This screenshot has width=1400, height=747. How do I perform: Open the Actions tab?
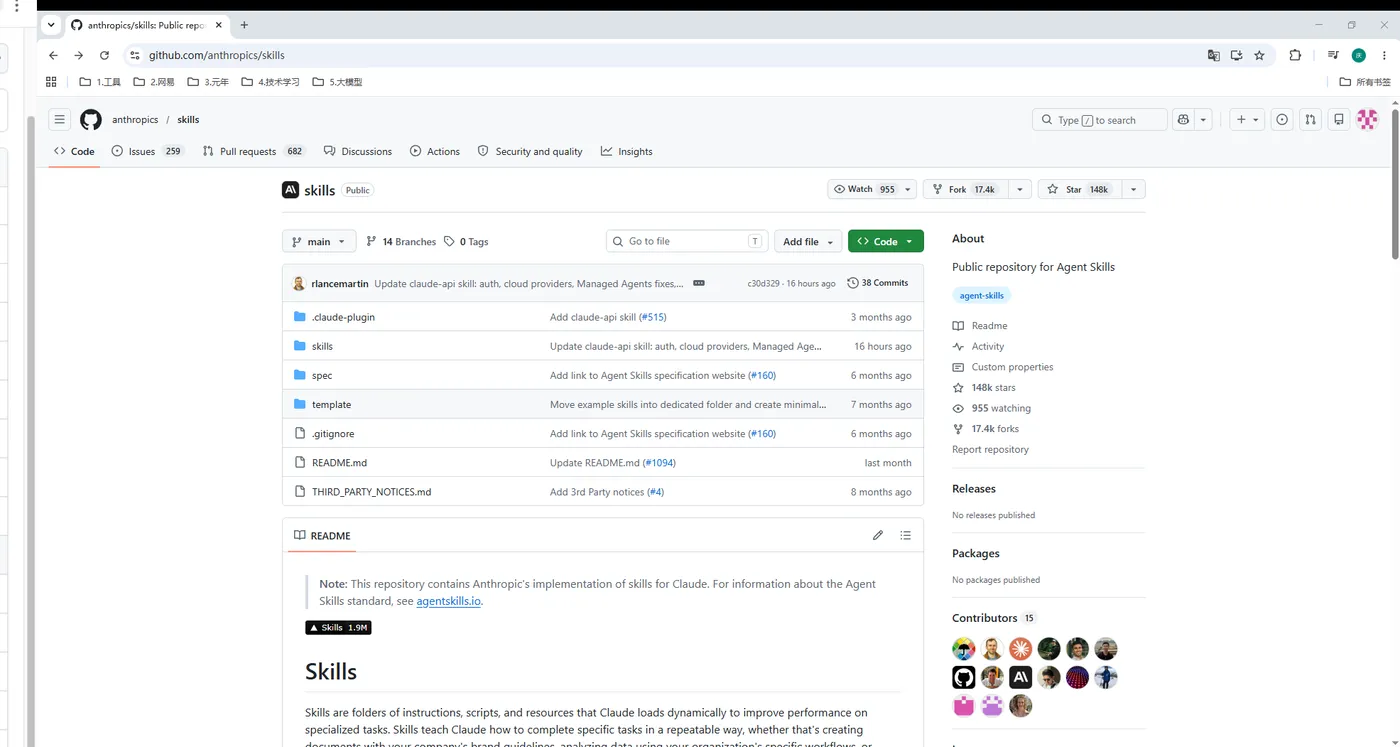(x=435, y=151)
